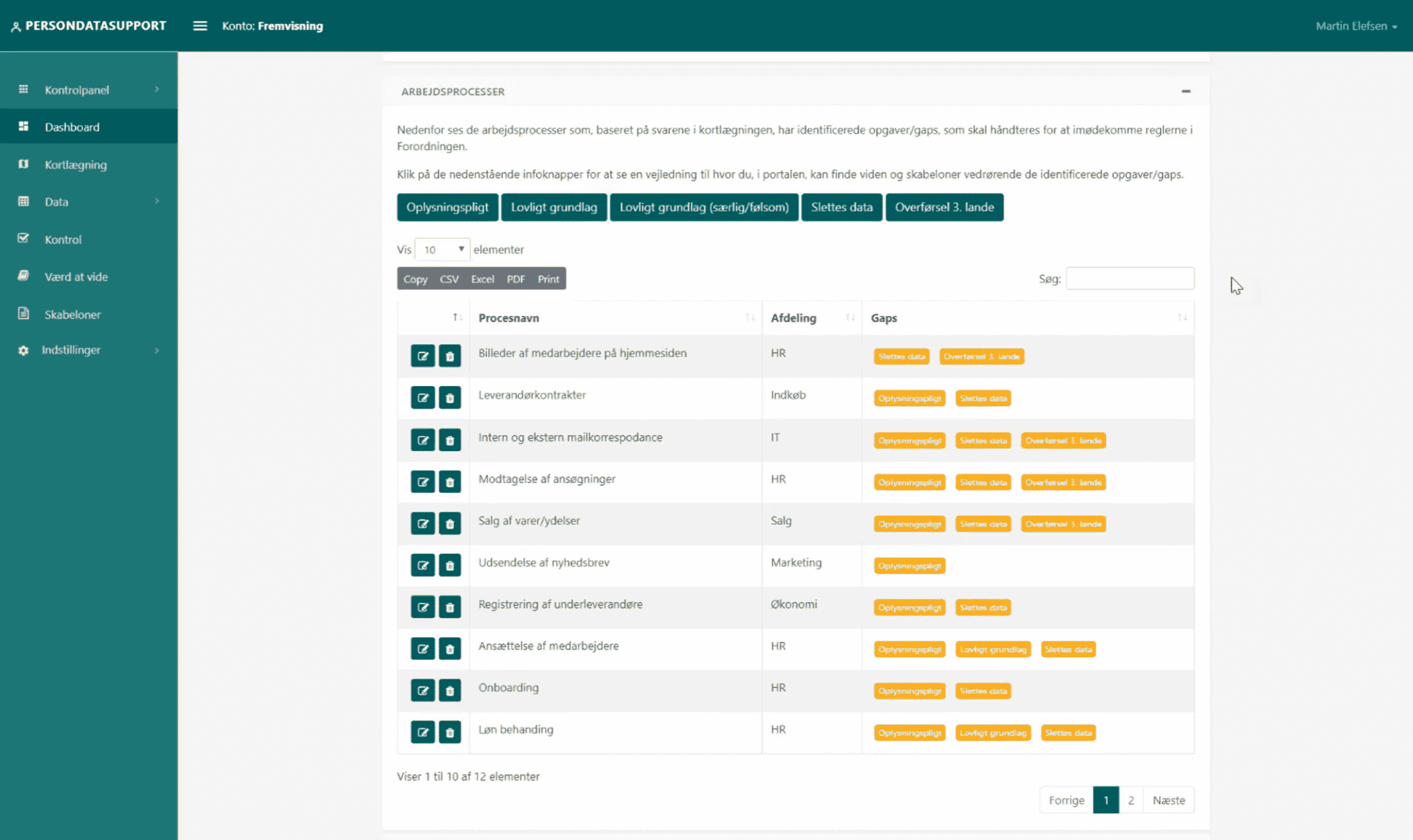Click Lovligt grundlag (særlig/følsom) button

click(x=704, y=208)
